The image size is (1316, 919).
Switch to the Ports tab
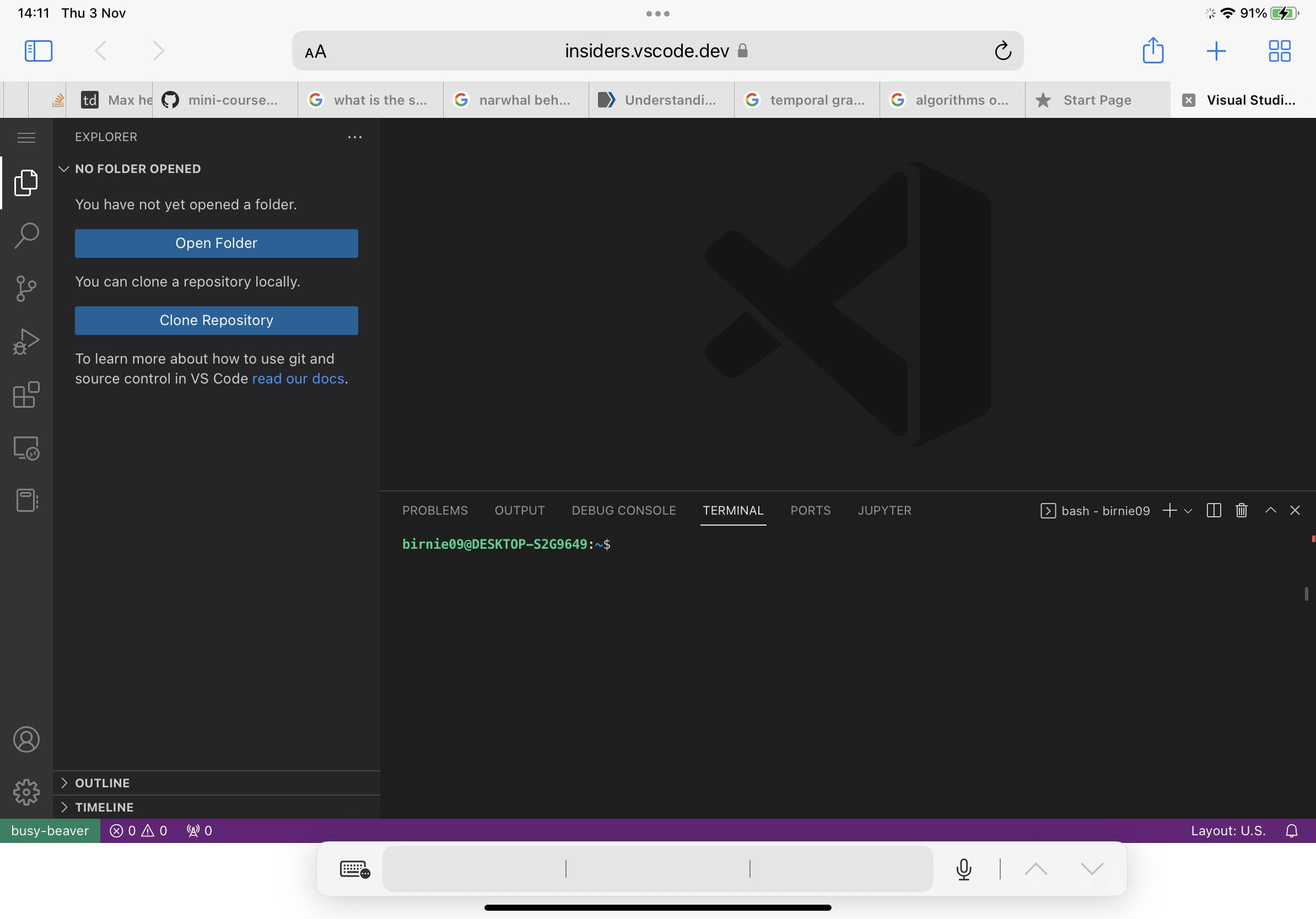(x=811, y=511)
